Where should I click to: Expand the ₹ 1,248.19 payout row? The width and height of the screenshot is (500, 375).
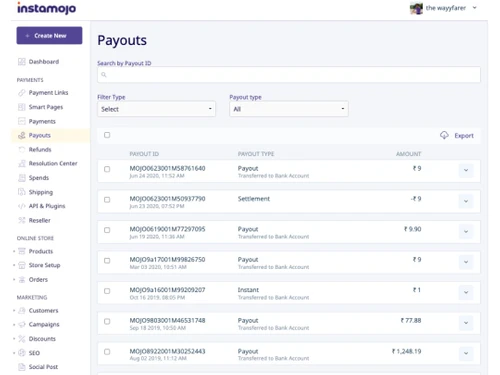coord(466,353)
